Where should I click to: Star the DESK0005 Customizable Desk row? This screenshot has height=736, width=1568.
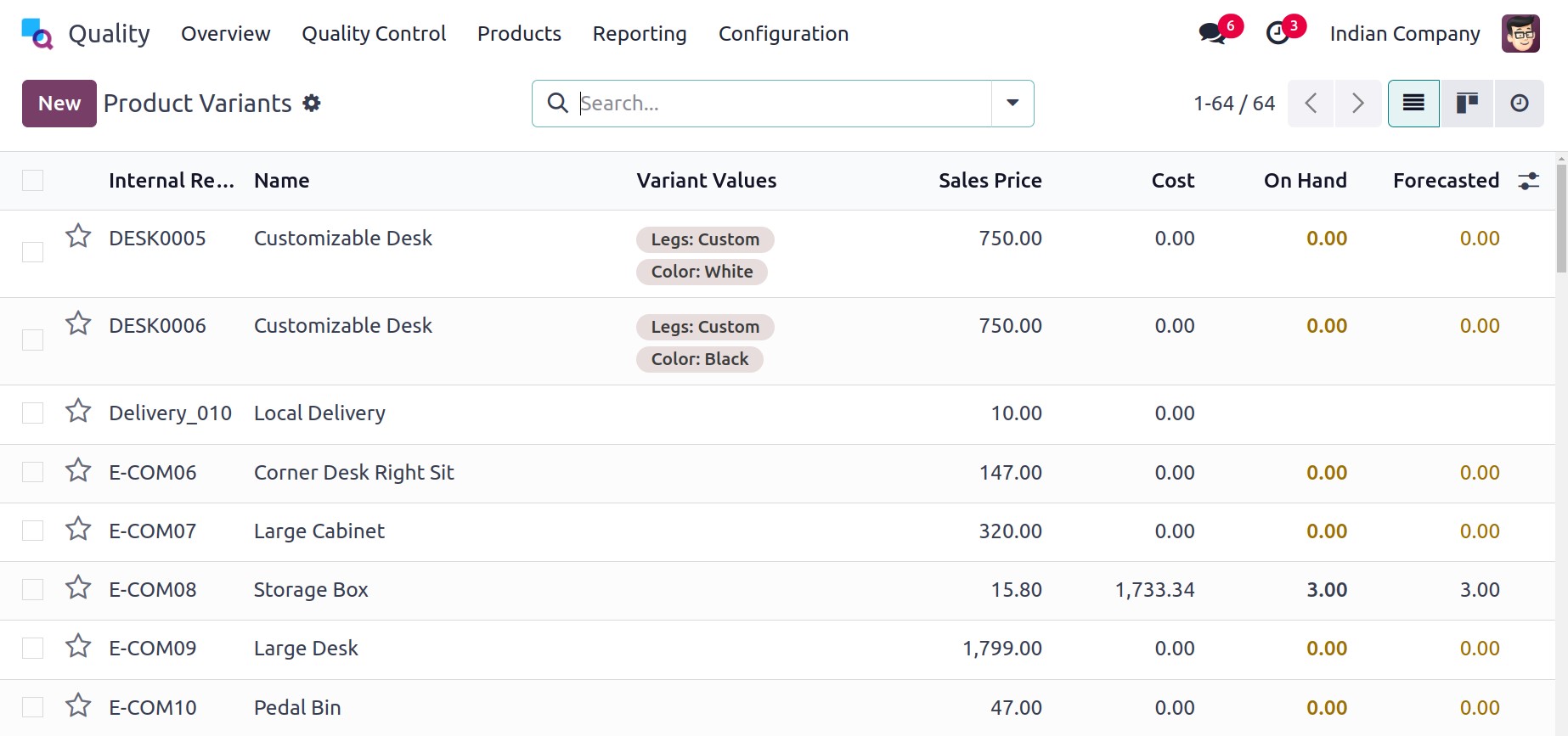click(78, 236)
